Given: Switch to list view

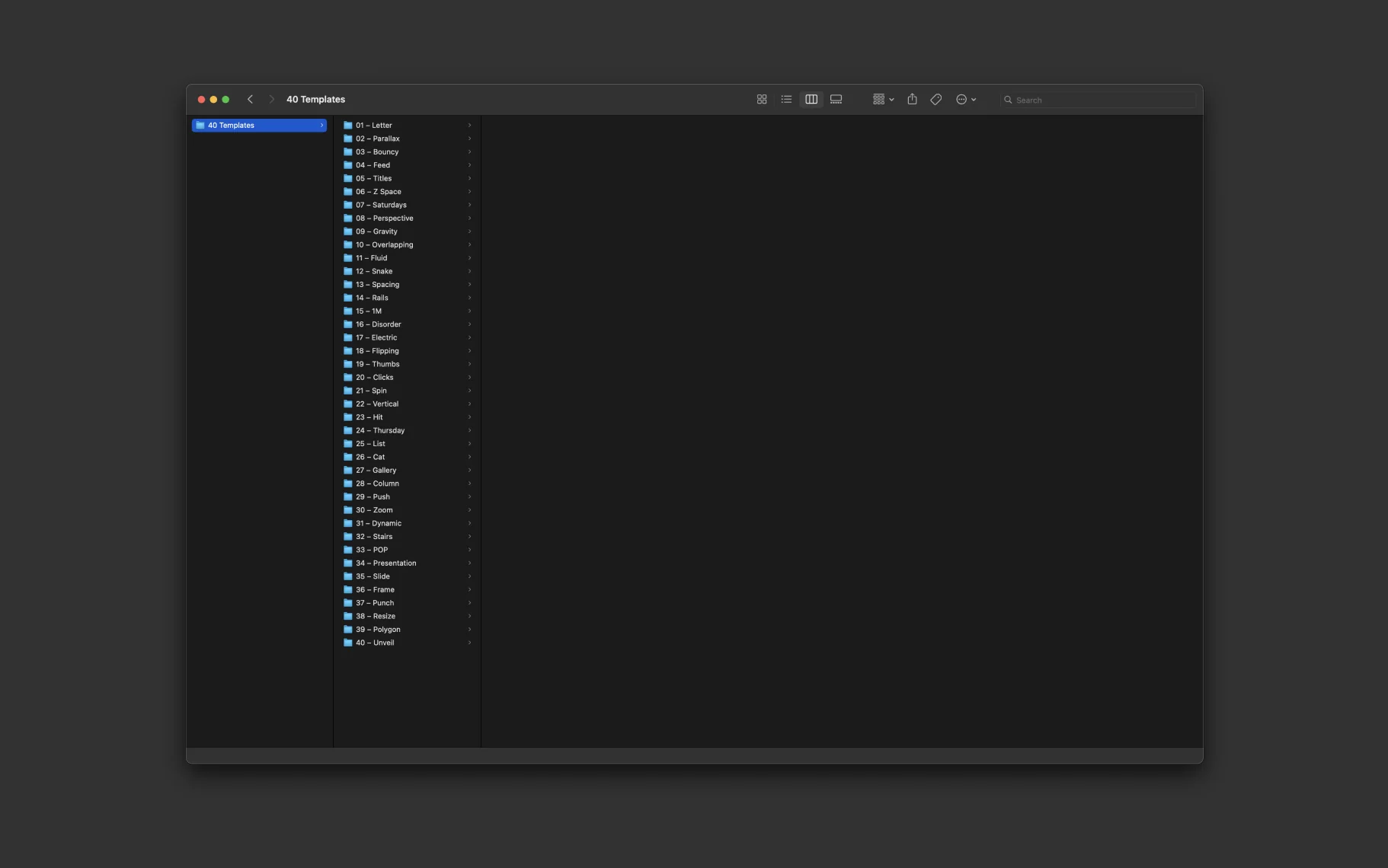Looking at the screenshot, I should (x=786, y=100).
